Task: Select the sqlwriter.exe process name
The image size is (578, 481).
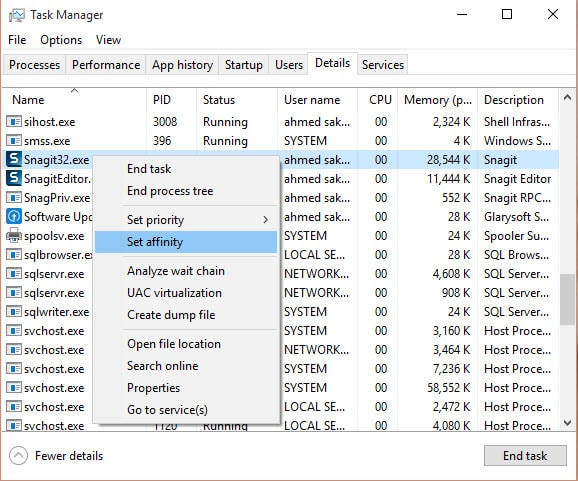Action: coord(56,312)
